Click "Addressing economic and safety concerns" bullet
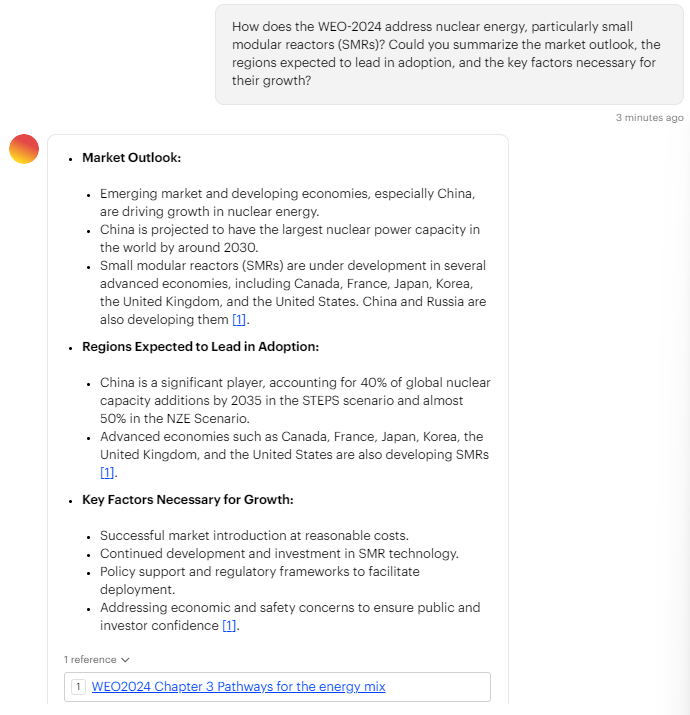Screen dimensions: 690x715 (289, 616)
